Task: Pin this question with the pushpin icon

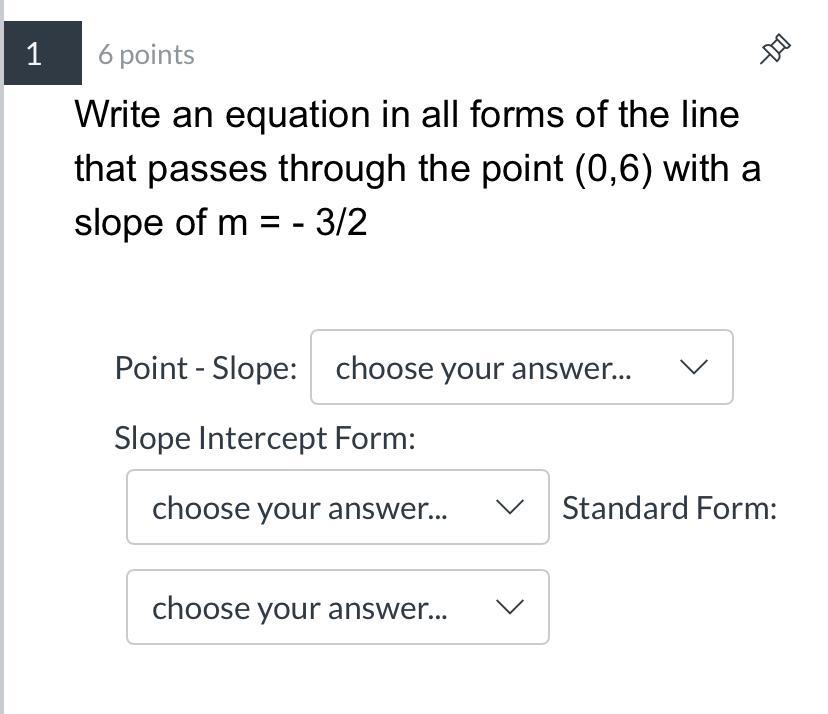Action: [x=775, y=50]
